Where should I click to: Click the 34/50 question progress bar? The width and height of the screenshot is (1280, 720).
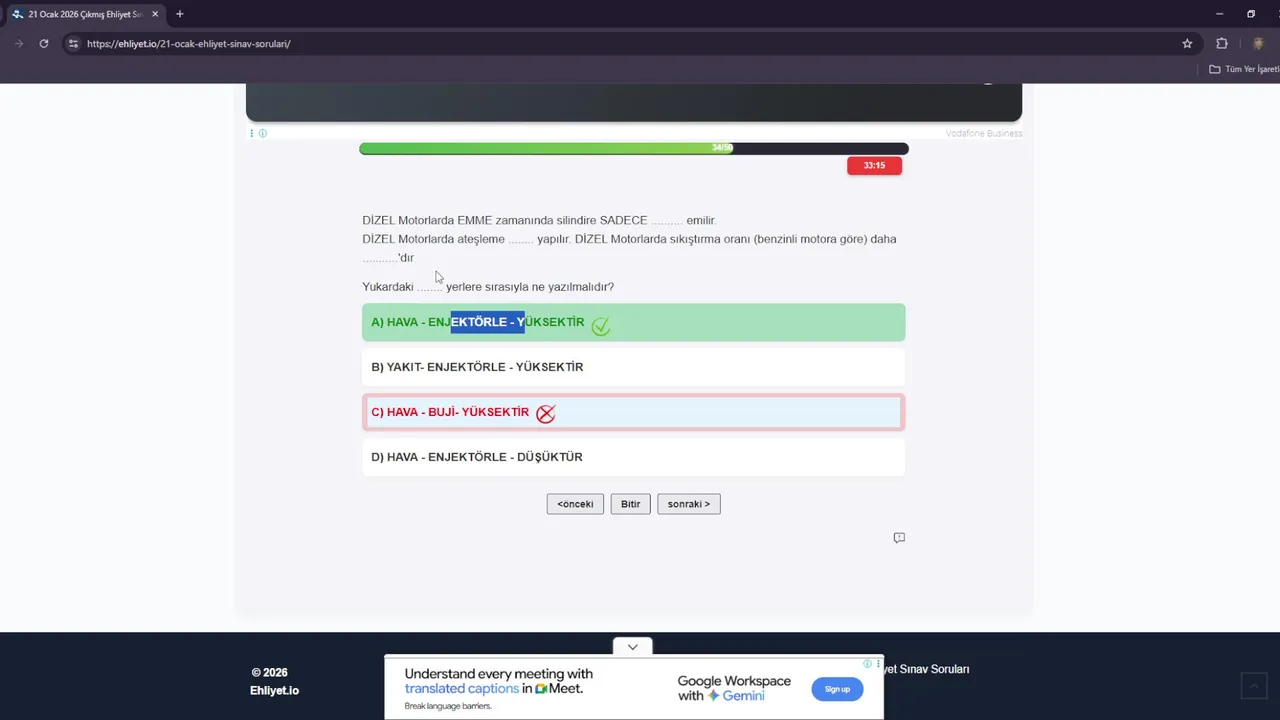[x=633, y=148]
